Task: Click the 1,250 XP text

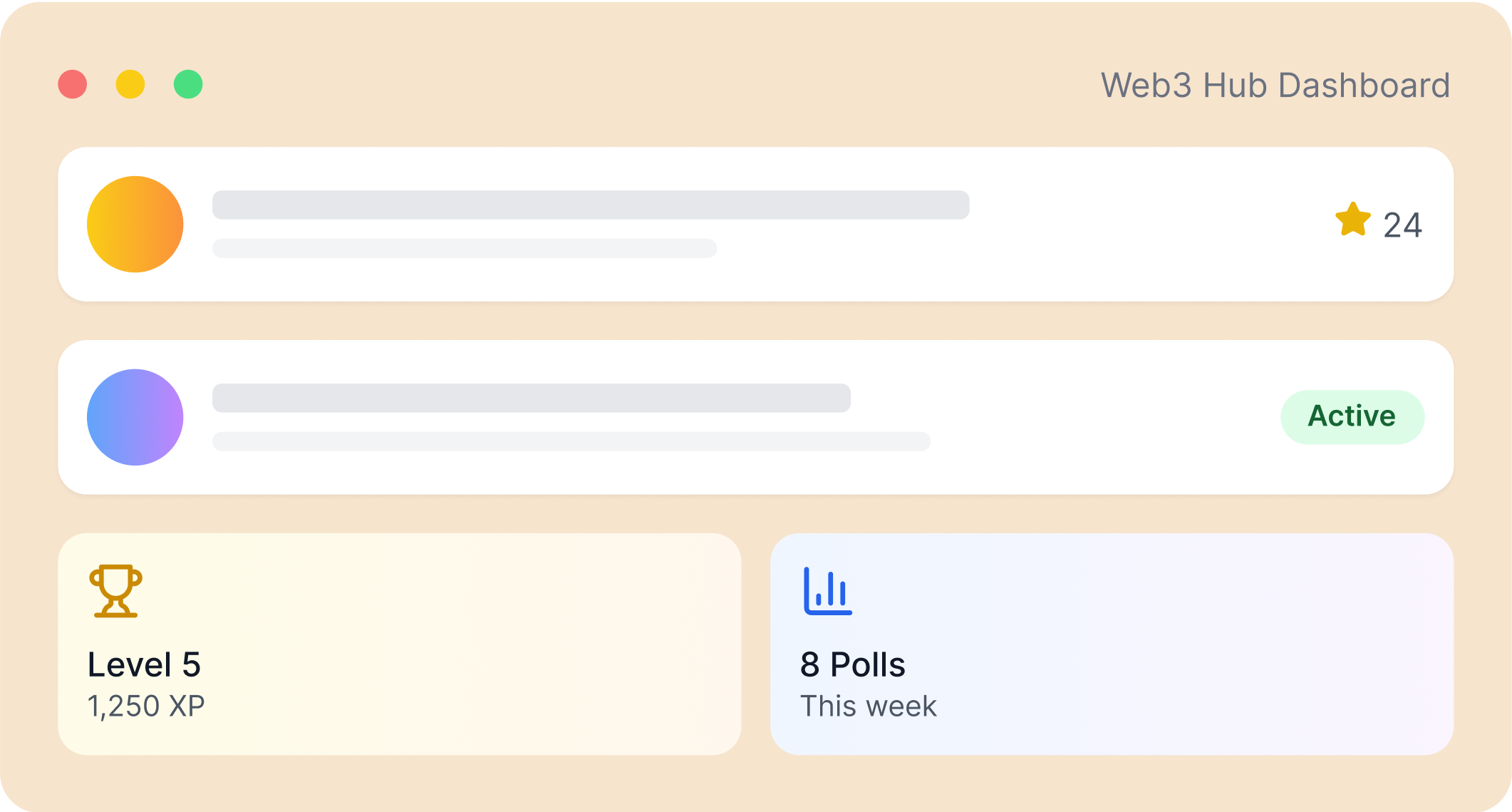Action: (146, 706)
